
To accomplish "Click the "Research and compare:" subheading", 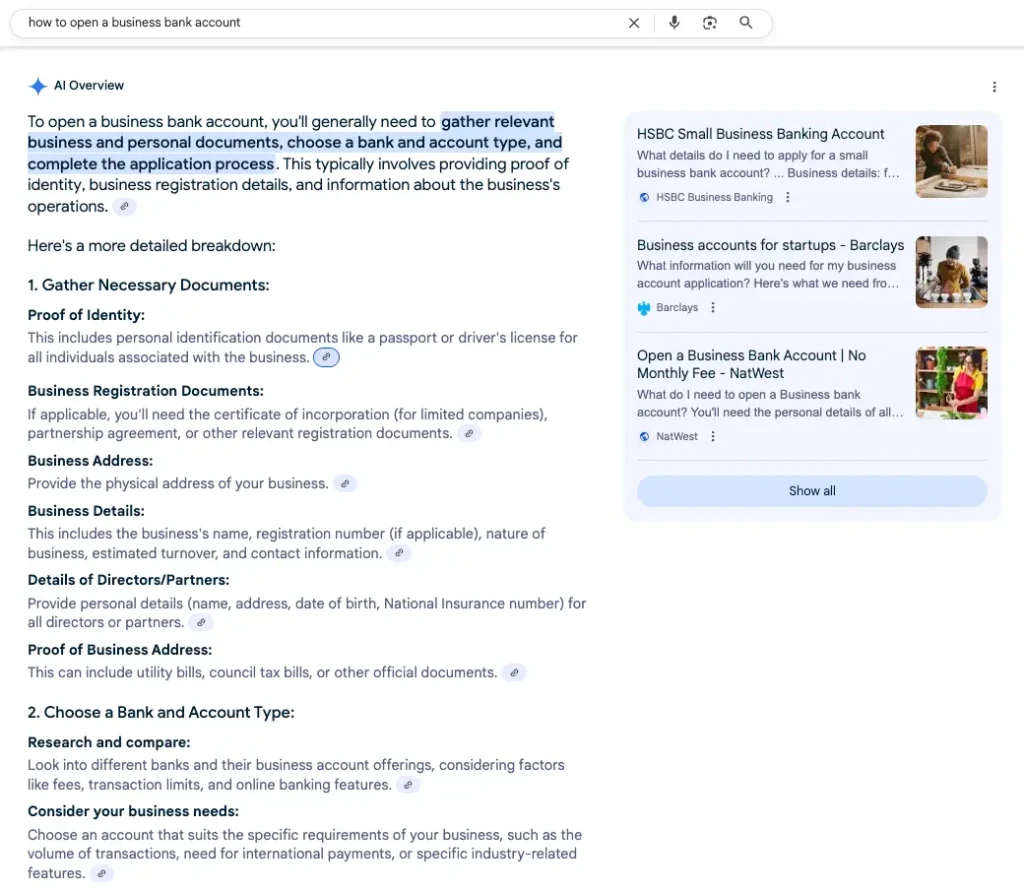I will click(x=108, y=742).
